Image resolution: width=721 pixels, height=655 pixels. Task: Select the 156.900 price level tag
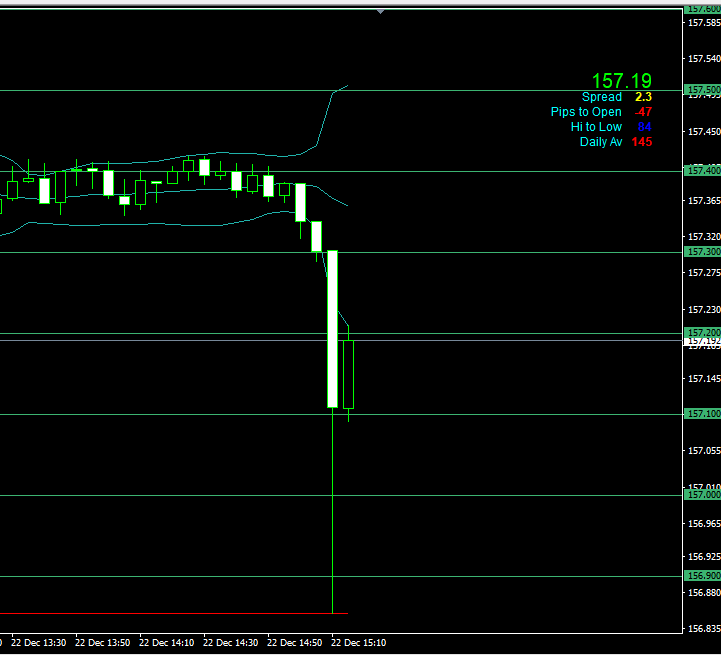coord(702,576)
